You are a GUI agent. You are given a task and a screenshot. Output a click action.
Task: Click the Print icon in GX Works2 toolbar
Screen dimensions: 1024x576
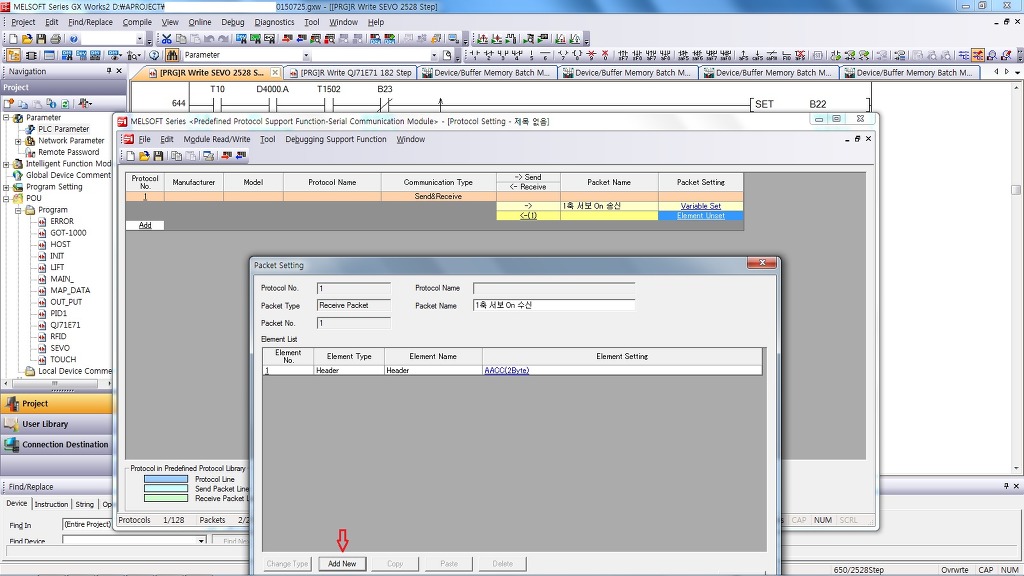pyautogui.click(x=55, y=39)
